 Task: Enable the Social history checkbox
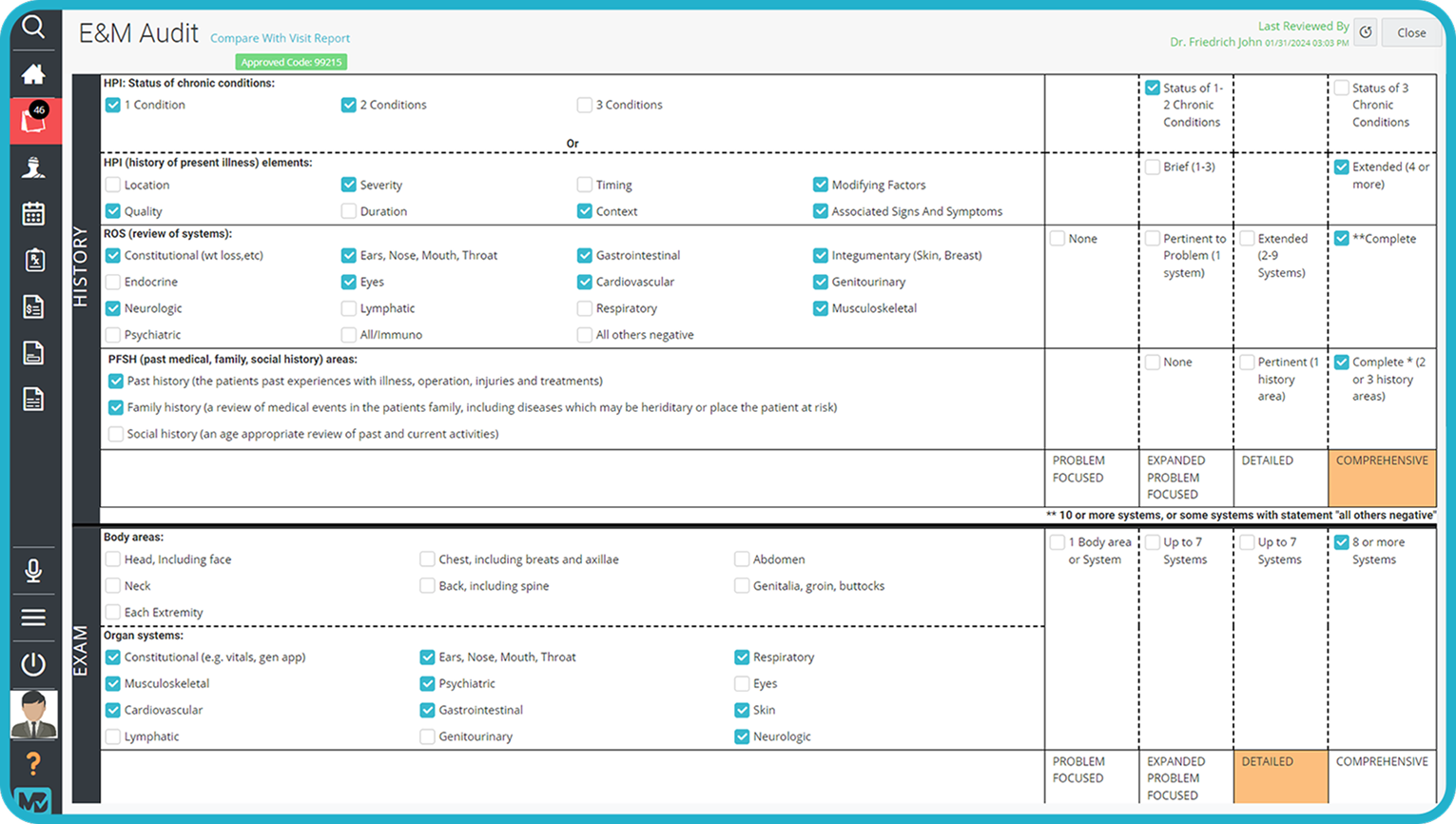[115, 434]
